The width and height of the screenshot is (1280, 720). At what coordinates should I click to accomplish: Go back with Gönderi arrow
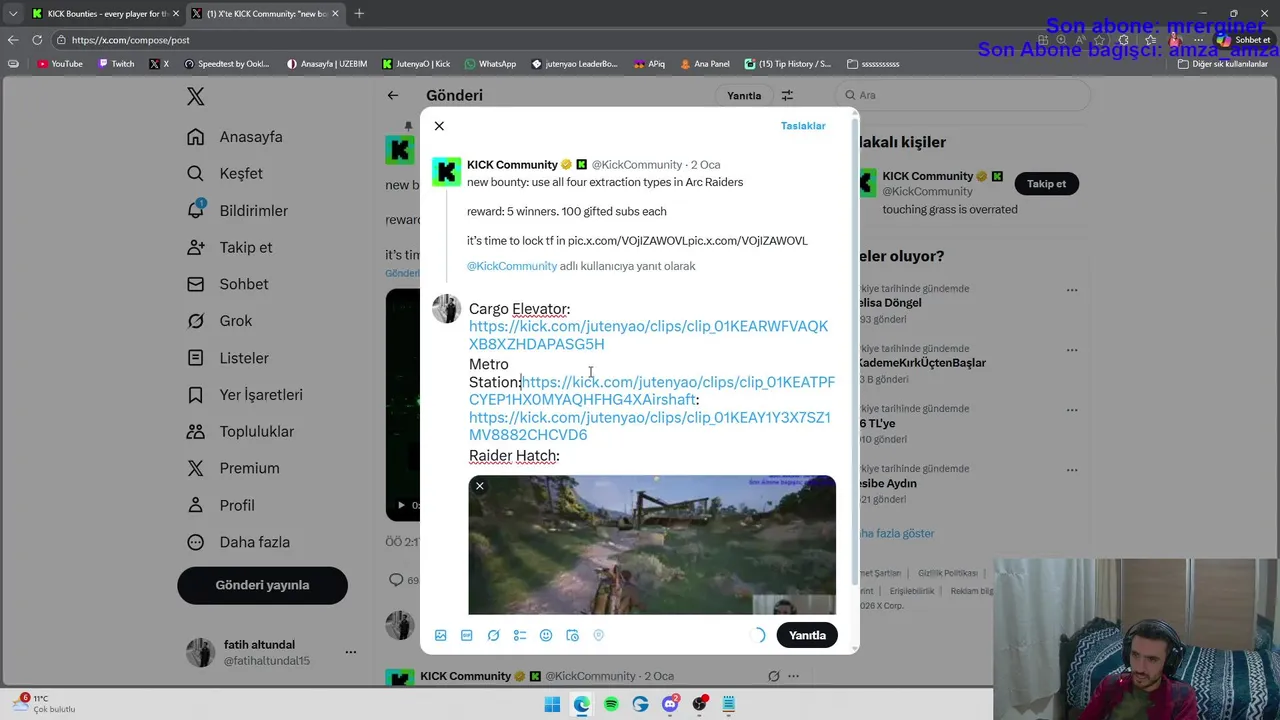coord(393,95)
